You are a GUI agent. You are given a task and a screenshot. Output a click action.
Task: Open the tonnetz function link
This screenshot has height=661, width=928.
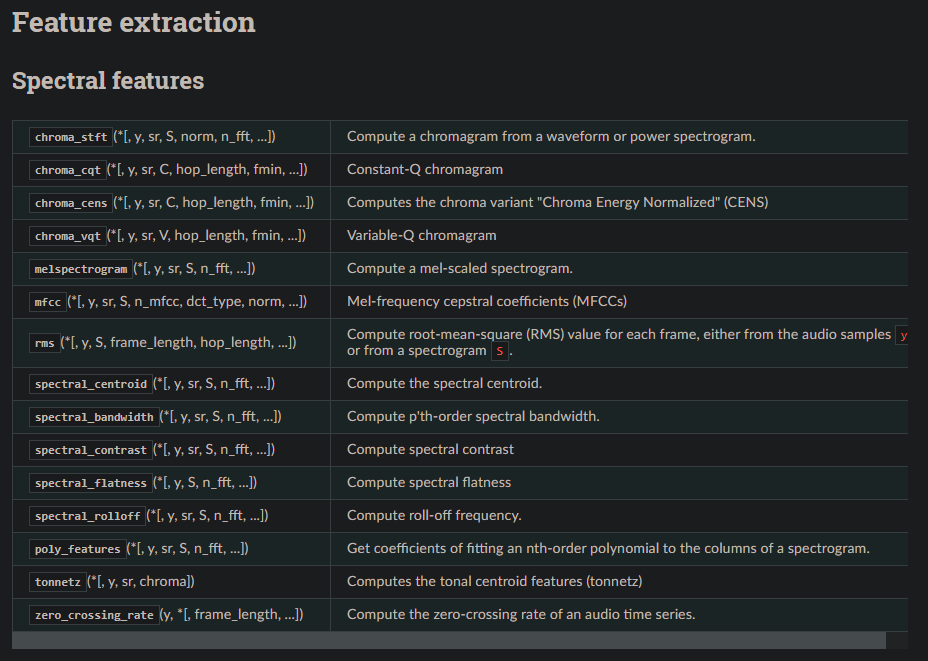coord(57,582)
